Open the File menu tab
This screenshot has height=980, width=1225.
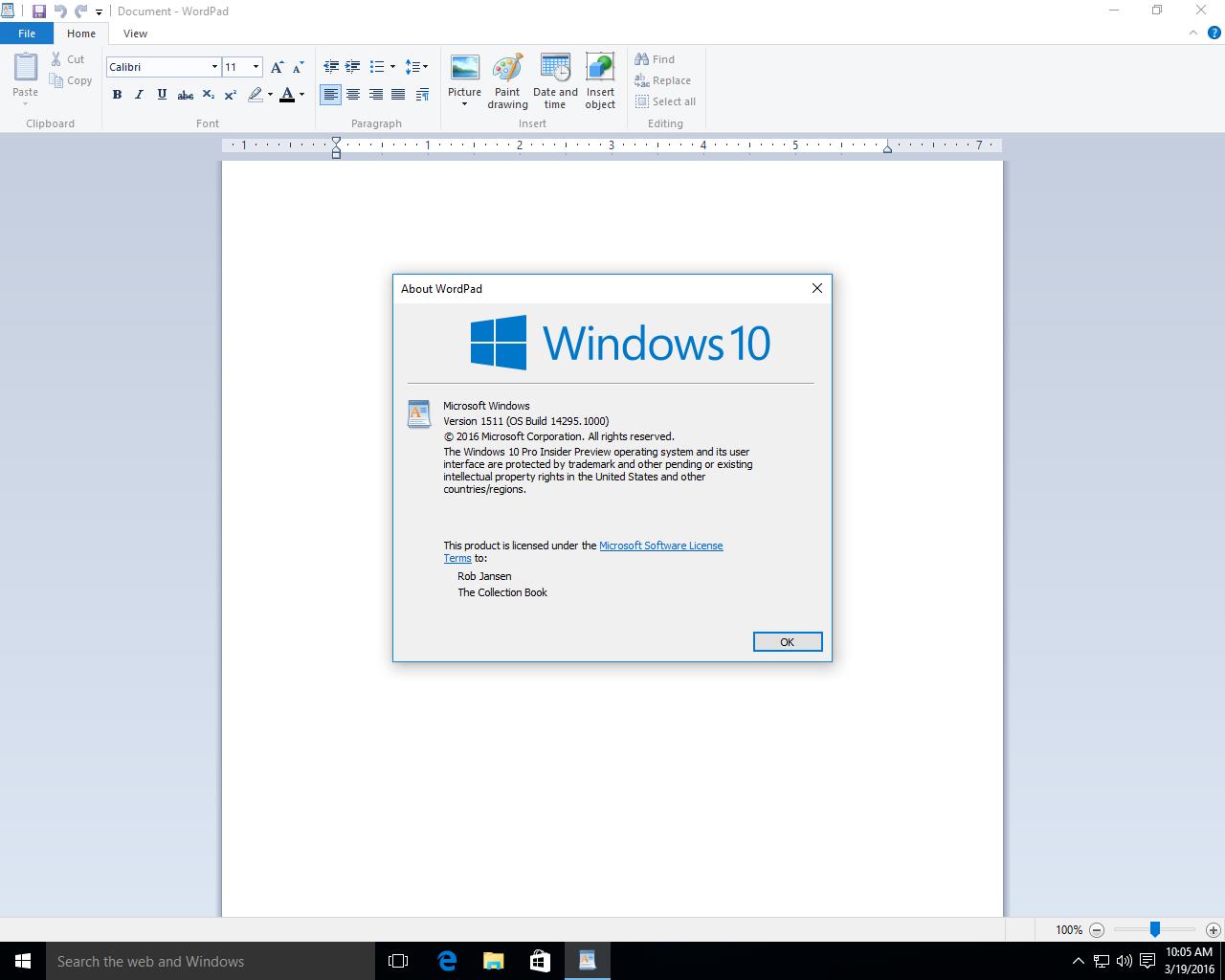pos(27,33)
